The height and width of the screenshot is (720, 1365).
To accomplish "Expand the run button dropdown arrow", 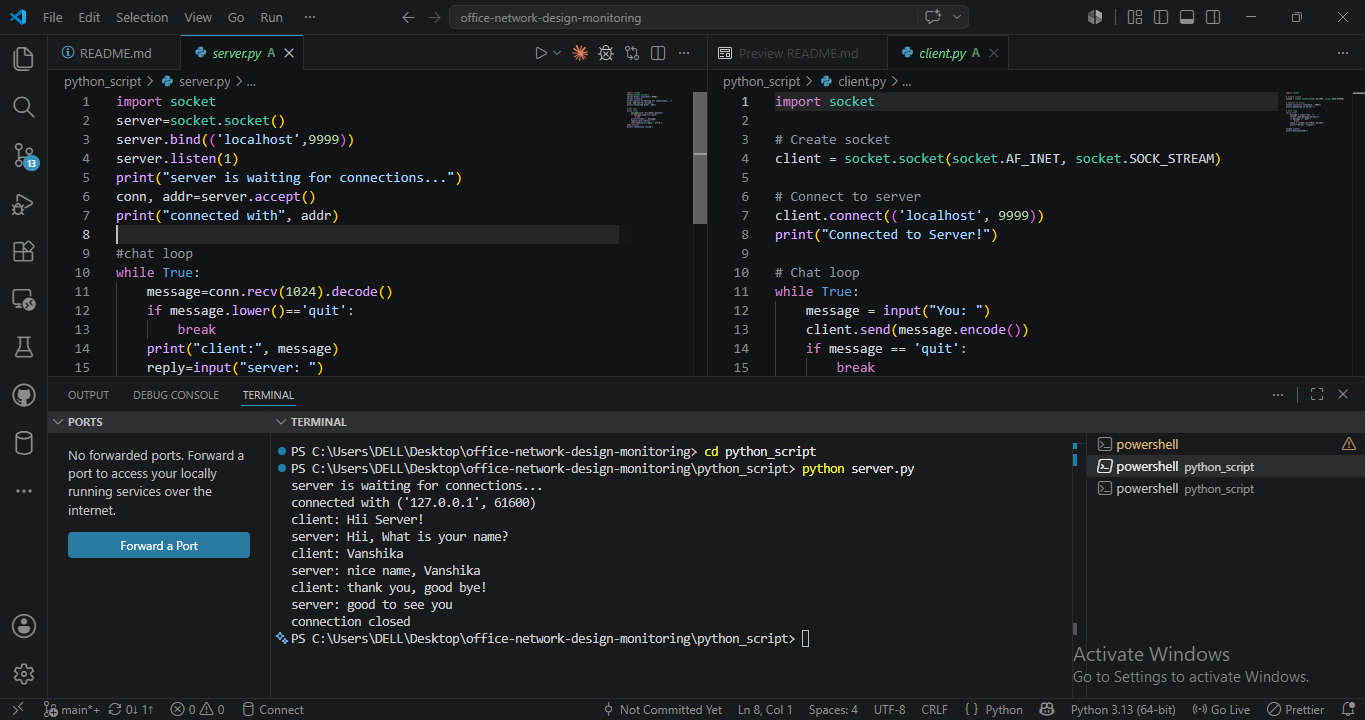I will click(x=557, y=53).
